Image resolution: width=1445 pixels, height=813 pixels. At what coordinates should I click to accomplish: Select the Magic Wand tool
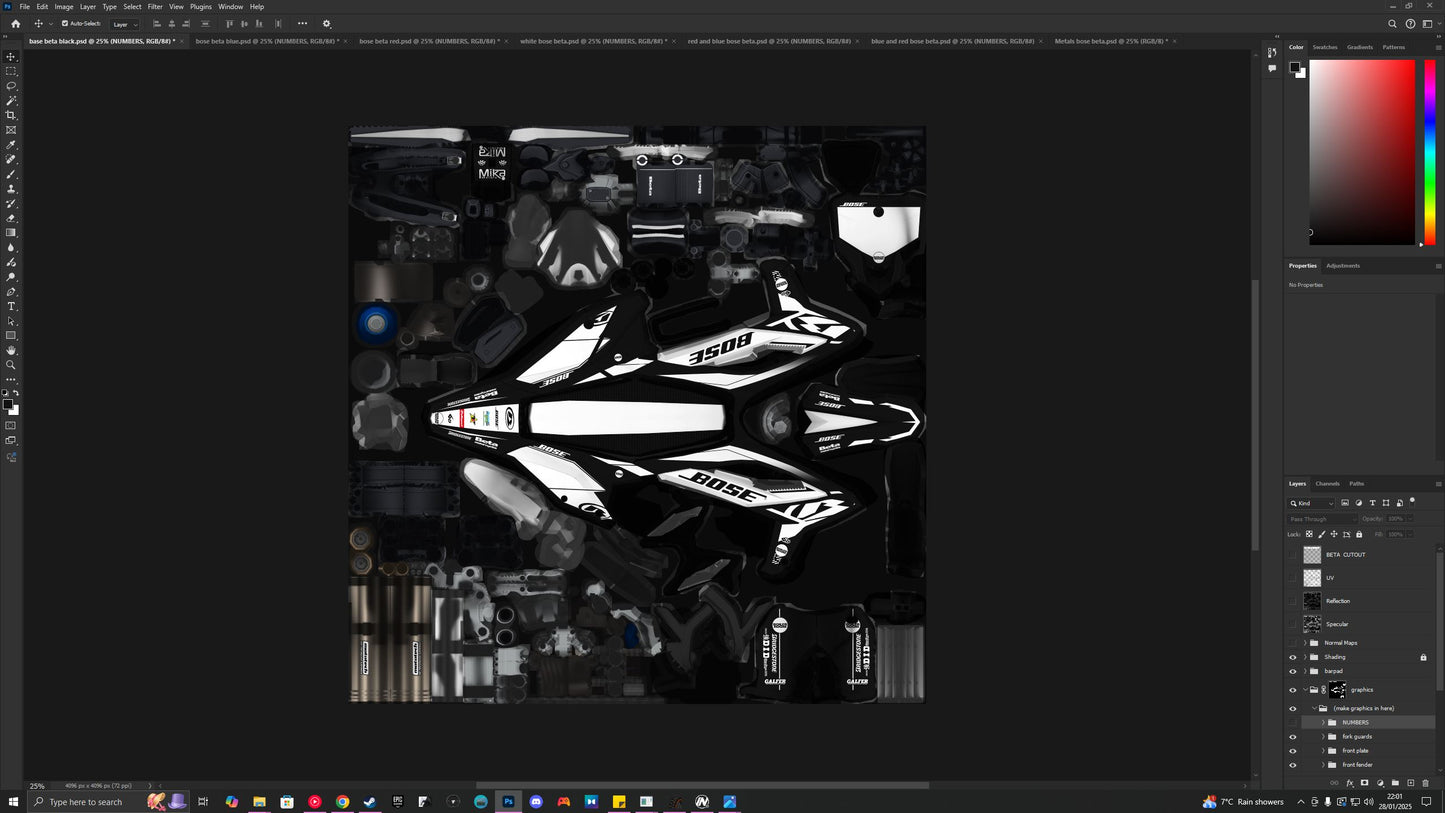pos(11,101)
